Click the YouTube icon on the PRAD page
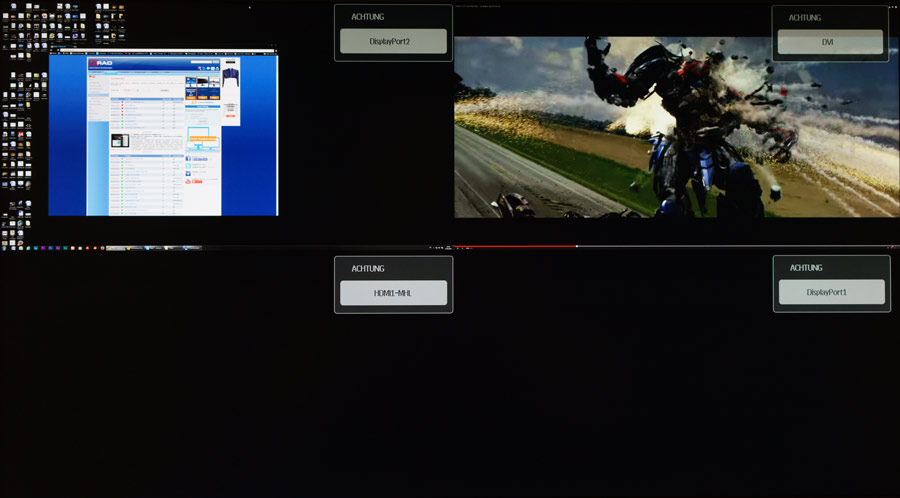The width and height of the screenshot is (900, 498). (x=188, y=181)
